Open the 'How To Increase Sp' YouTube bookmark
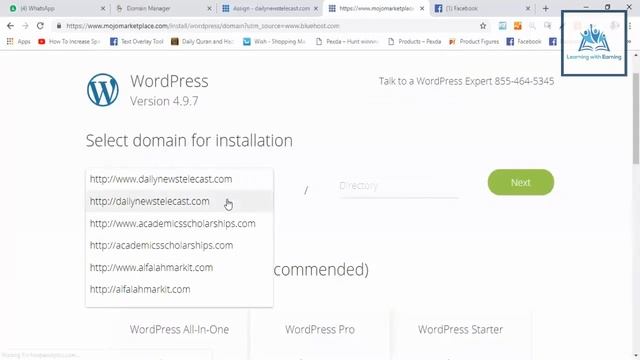The width and height of the screenshot is (640, 360). pyautogui.click(x=69, y=41)
